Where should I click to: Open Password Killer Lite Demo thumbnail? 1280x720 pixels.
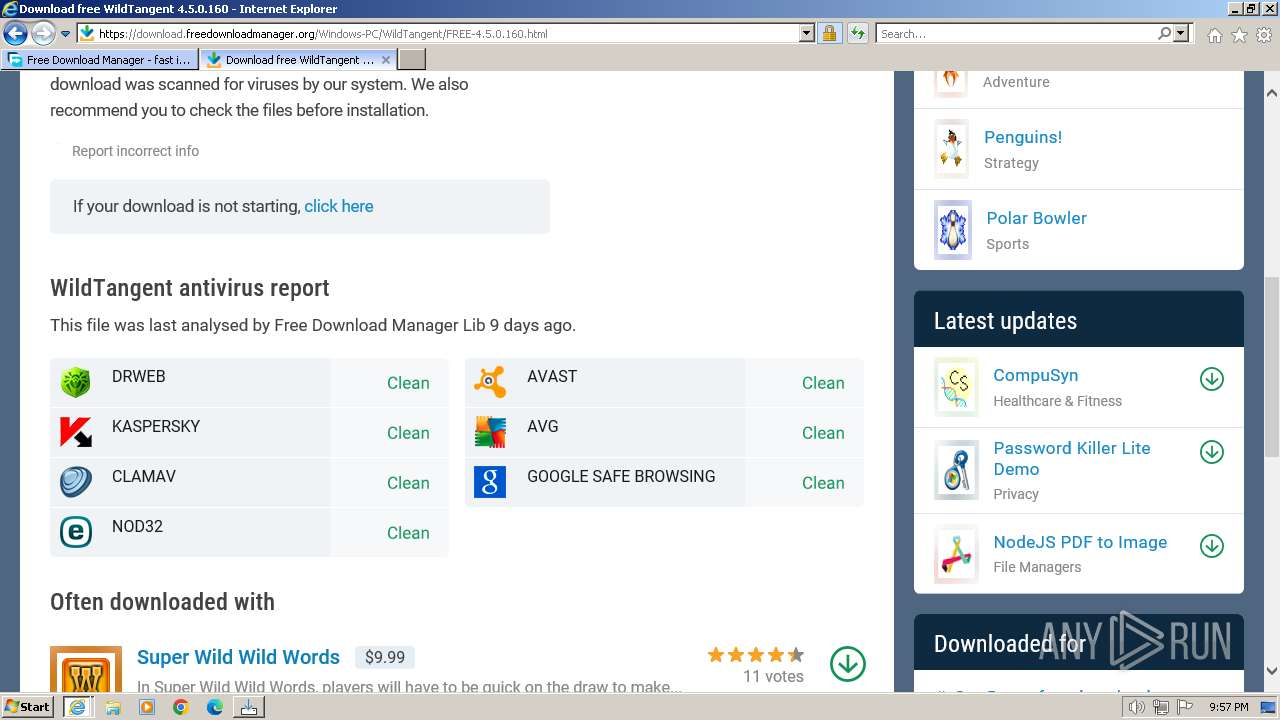pos(956,470)
